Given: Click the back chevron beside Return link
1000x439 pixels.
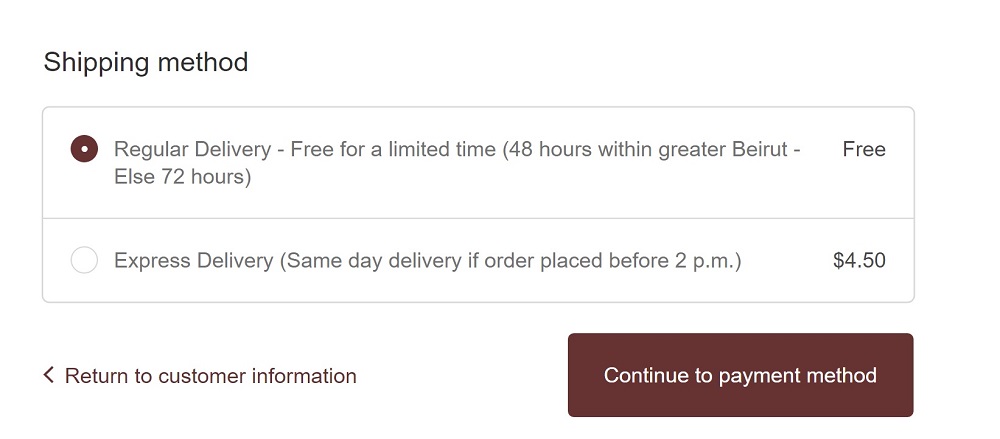Looking at the screenshot, I should click(48, 375).
